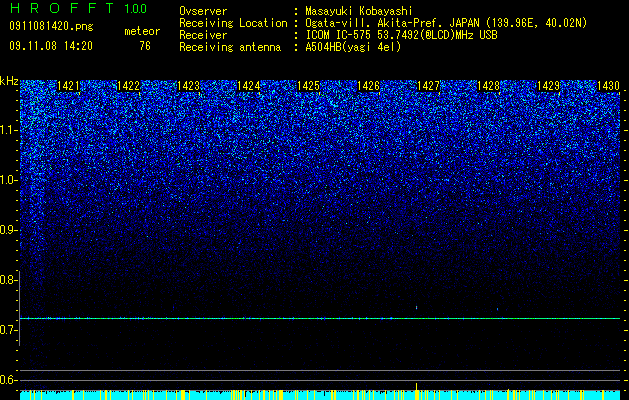Click the observer name Masayuki Kobayashi
Image resolution: width=629 pixels, height=400 pixels.
pos(359,11)
